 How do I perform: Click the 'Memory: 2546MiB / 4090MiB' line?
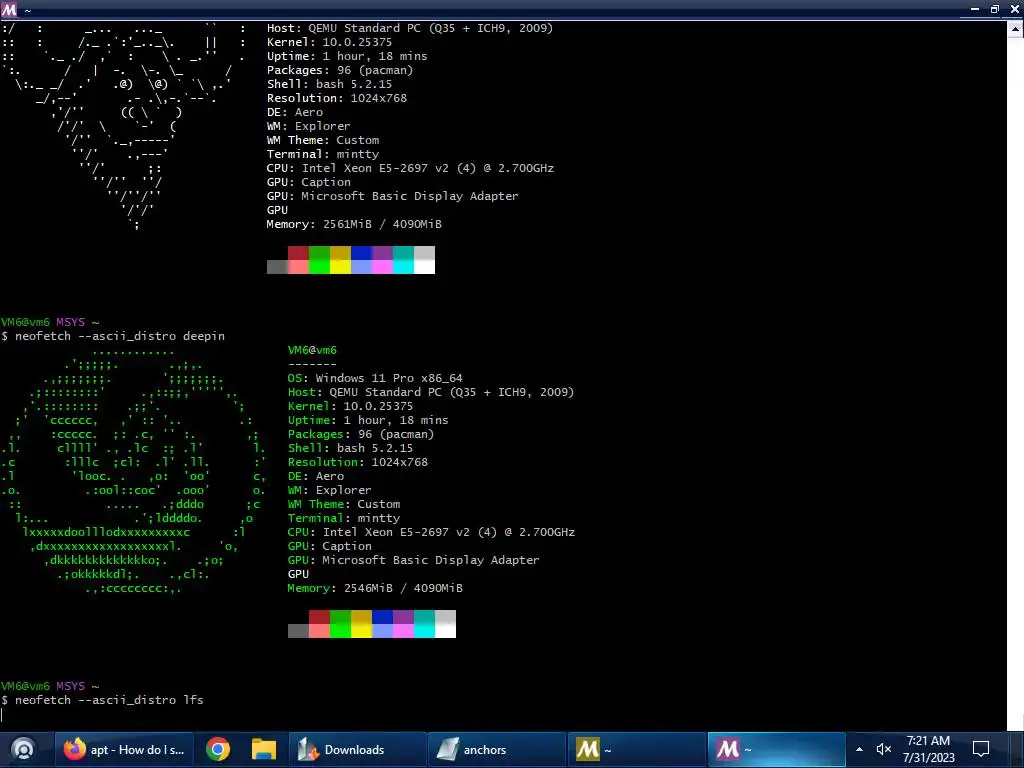click(375, 588)
